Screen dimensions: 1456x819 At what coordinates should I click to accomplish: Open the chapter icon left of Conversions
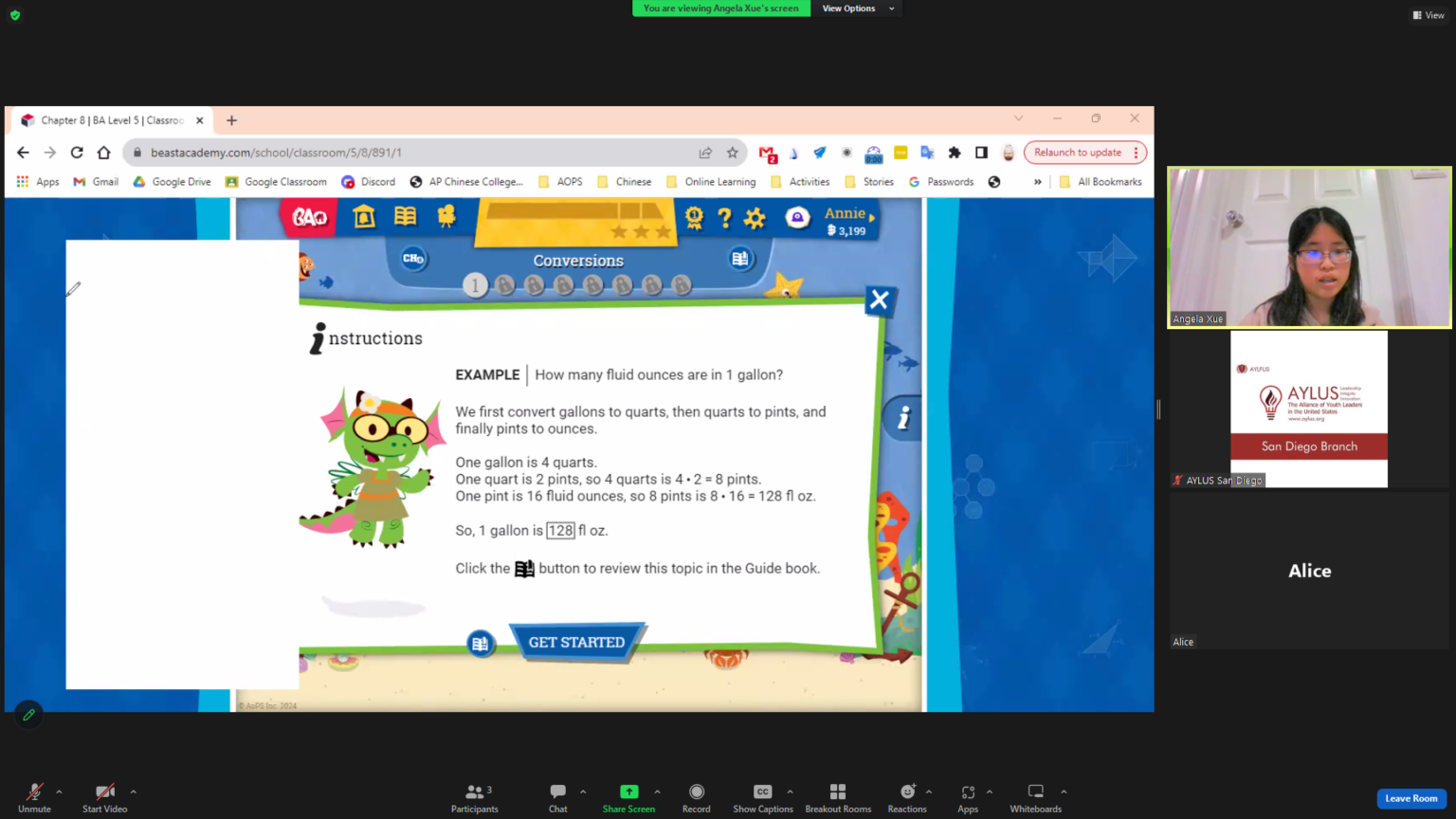pyautogui.click(x=413, y=259)
